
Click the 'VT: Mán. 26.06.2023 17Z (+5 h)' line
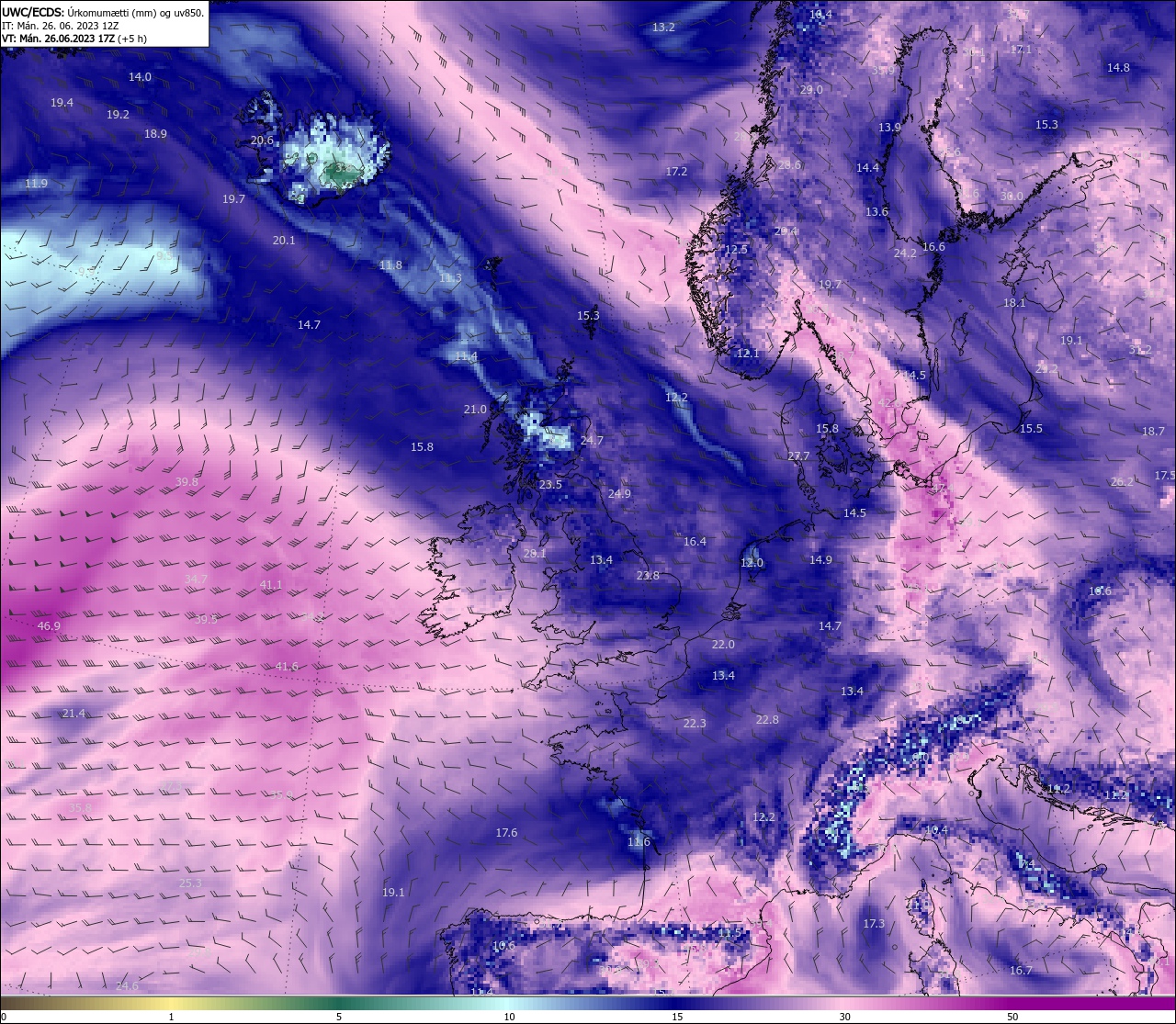(74, 39)
